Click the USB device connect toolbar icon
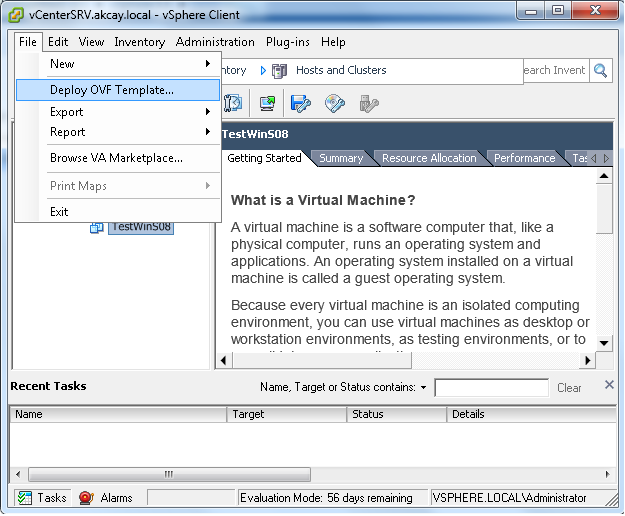 click(x=369, y=104)
